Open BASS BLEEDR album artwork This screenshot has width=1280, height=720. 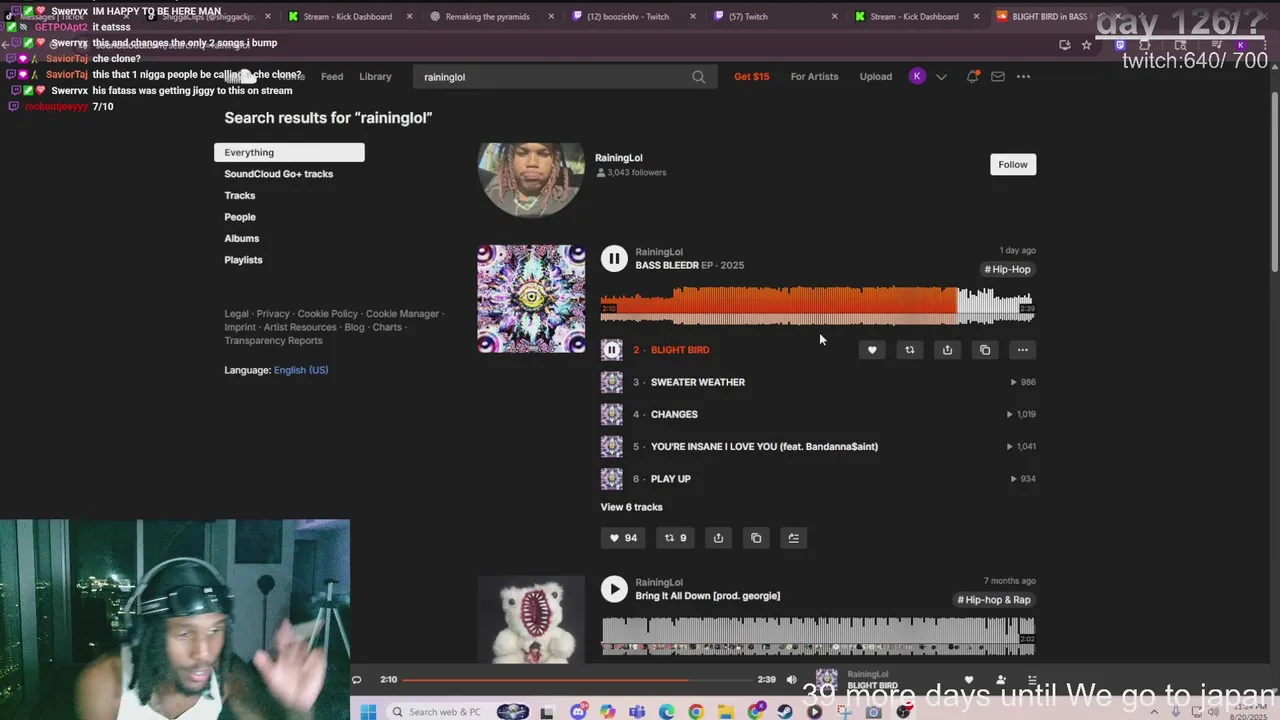point(531,299)
